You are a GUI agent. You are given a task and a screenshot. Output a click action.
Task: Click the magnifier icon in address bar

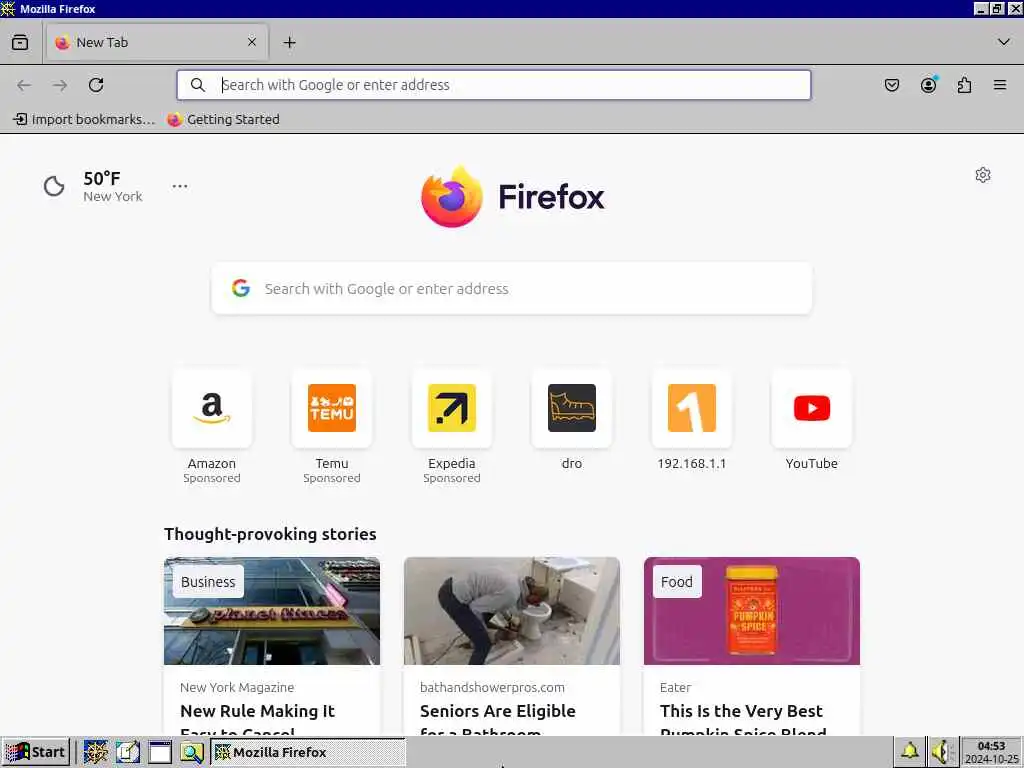pyautogui.click(x=197, y=85)
